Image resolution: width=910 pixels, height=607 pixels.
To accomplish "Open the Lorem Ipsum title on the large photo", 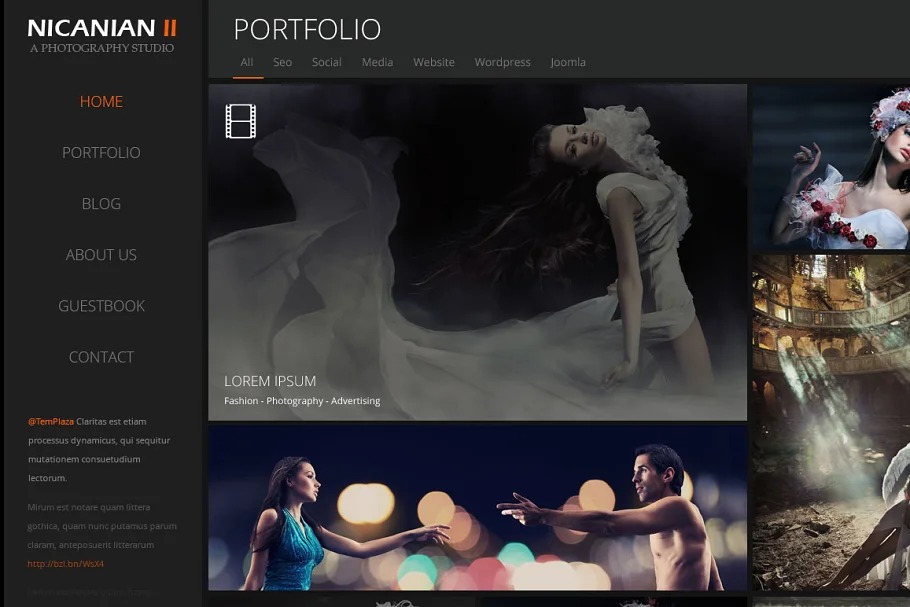I will 270,381.
